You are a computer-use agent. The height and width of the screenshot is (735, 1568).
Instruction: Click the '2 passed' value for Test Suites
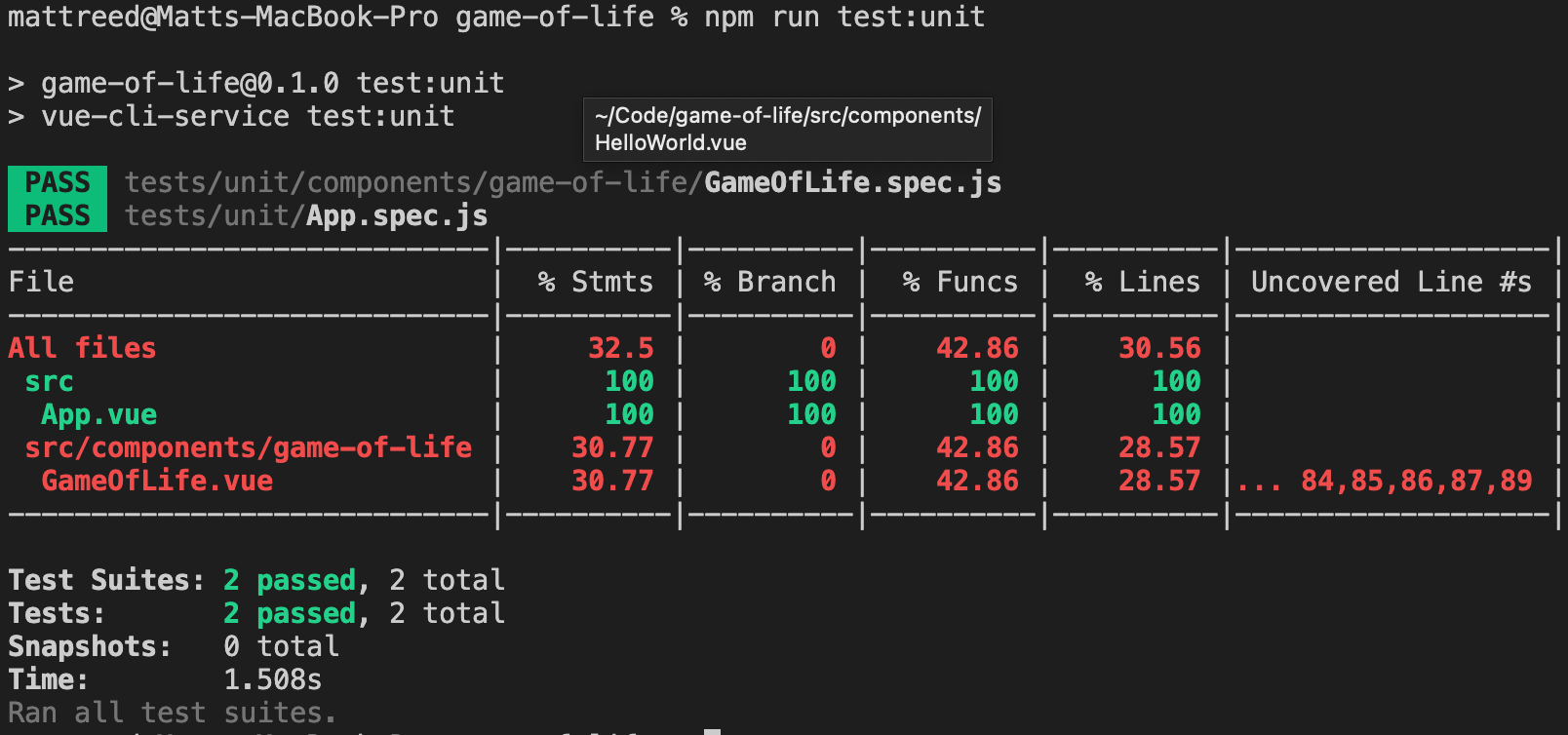click(x=290, y=580)
